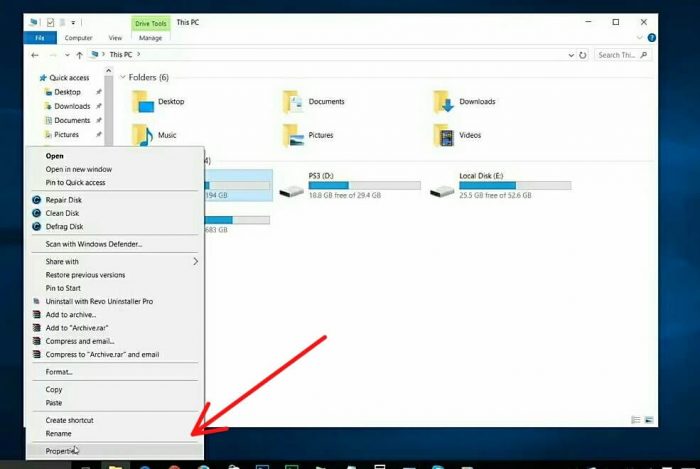The width and height of the screenshot is (700, 469).
Task: Open Customize Quick Access Toolbar dropdown
Action: 73,22
